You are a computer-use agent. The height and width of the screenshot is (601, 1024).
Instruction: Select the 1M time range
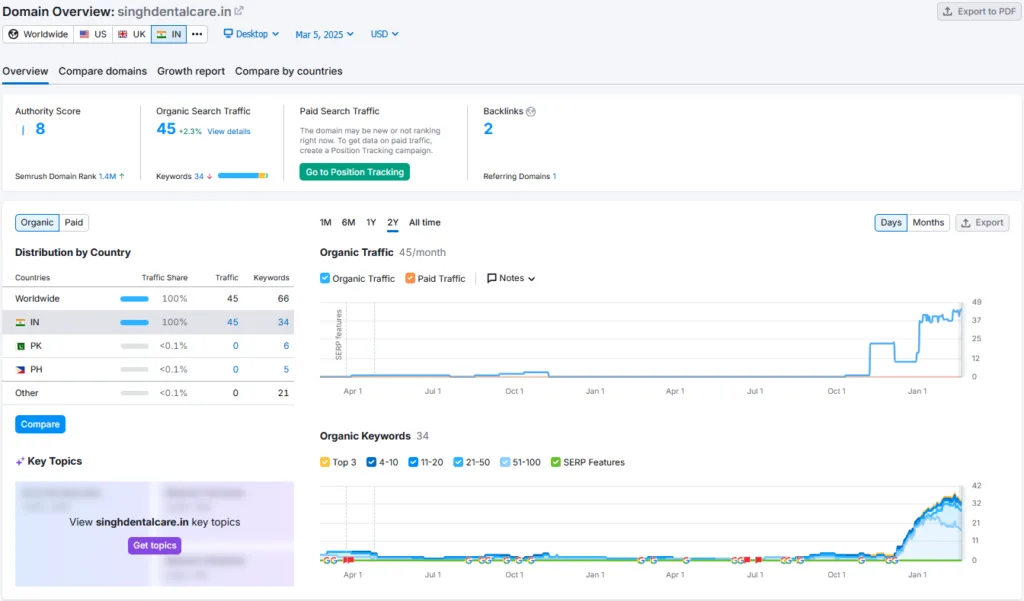pos(326,223)
